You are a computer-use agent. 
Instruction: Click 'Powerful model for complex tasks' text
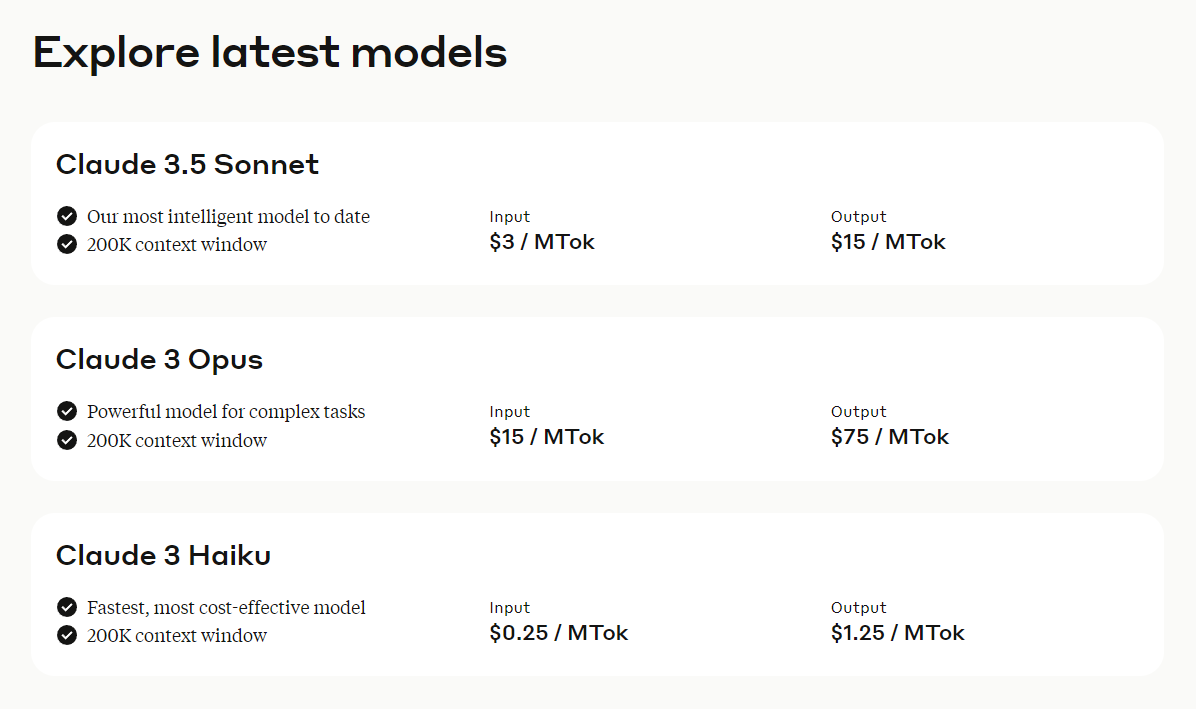pyautogui.click(x=226, y=411)
